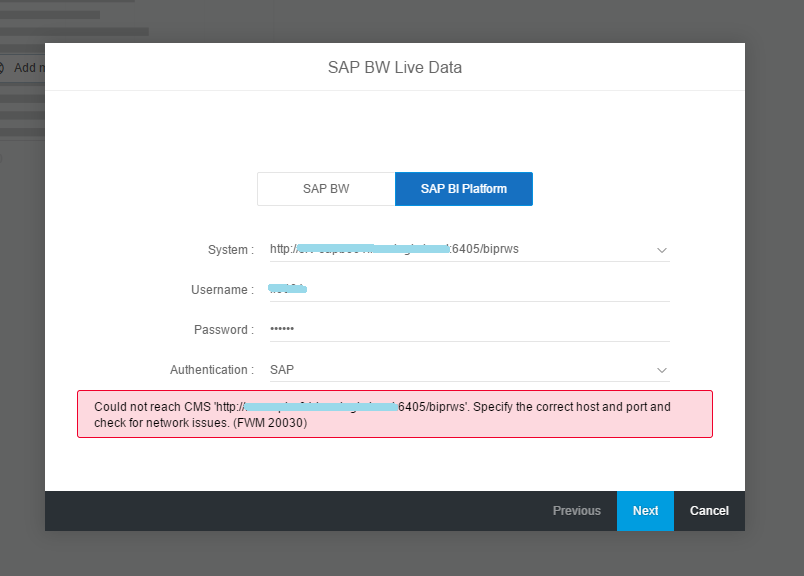Click the Cancel button
Screen dimensions: 804x576
pyautogui.click(x=709, y=511)
